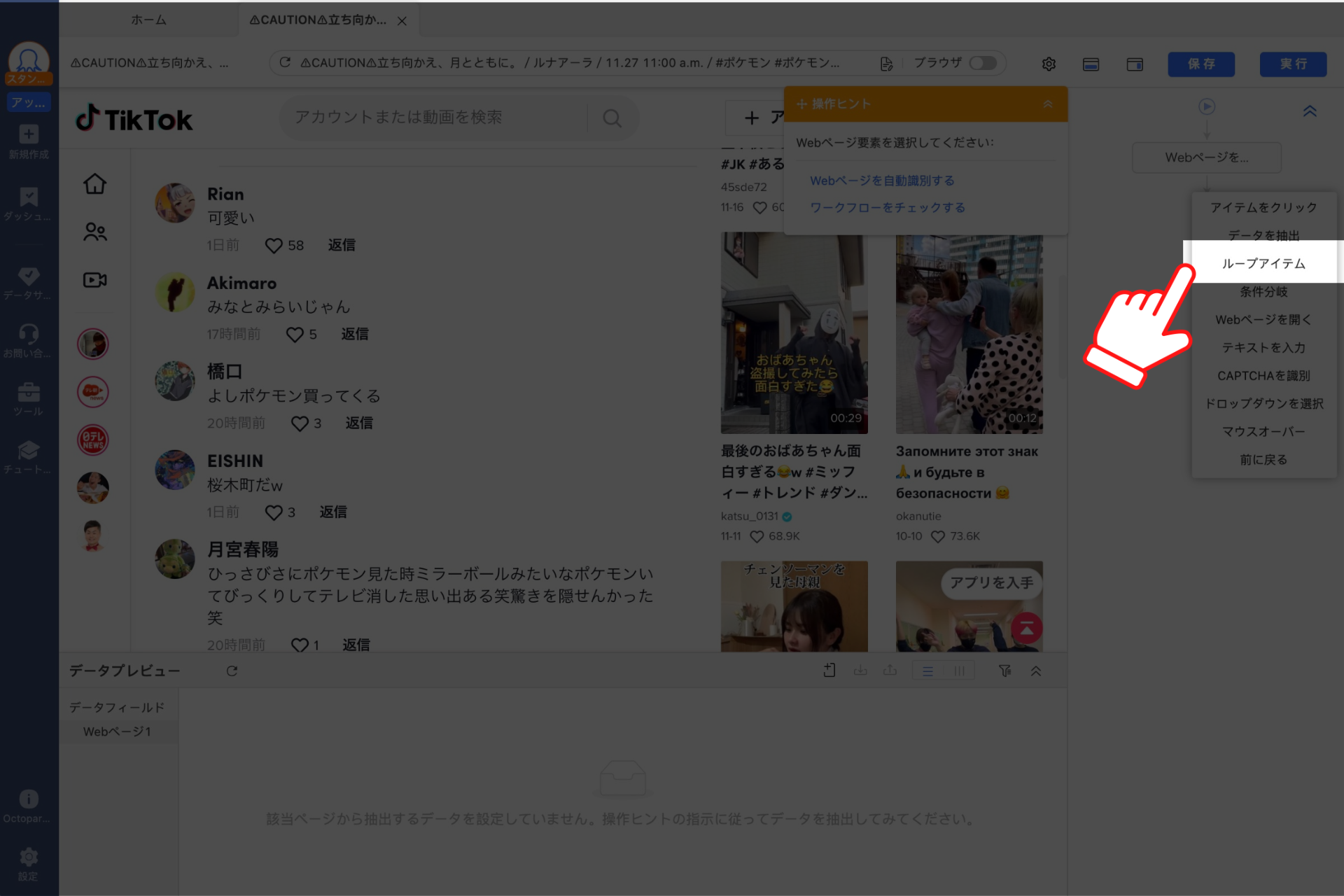Like 橋口's comment heart
Screen dimensions: 1344x896
click(x=300, y=423)
